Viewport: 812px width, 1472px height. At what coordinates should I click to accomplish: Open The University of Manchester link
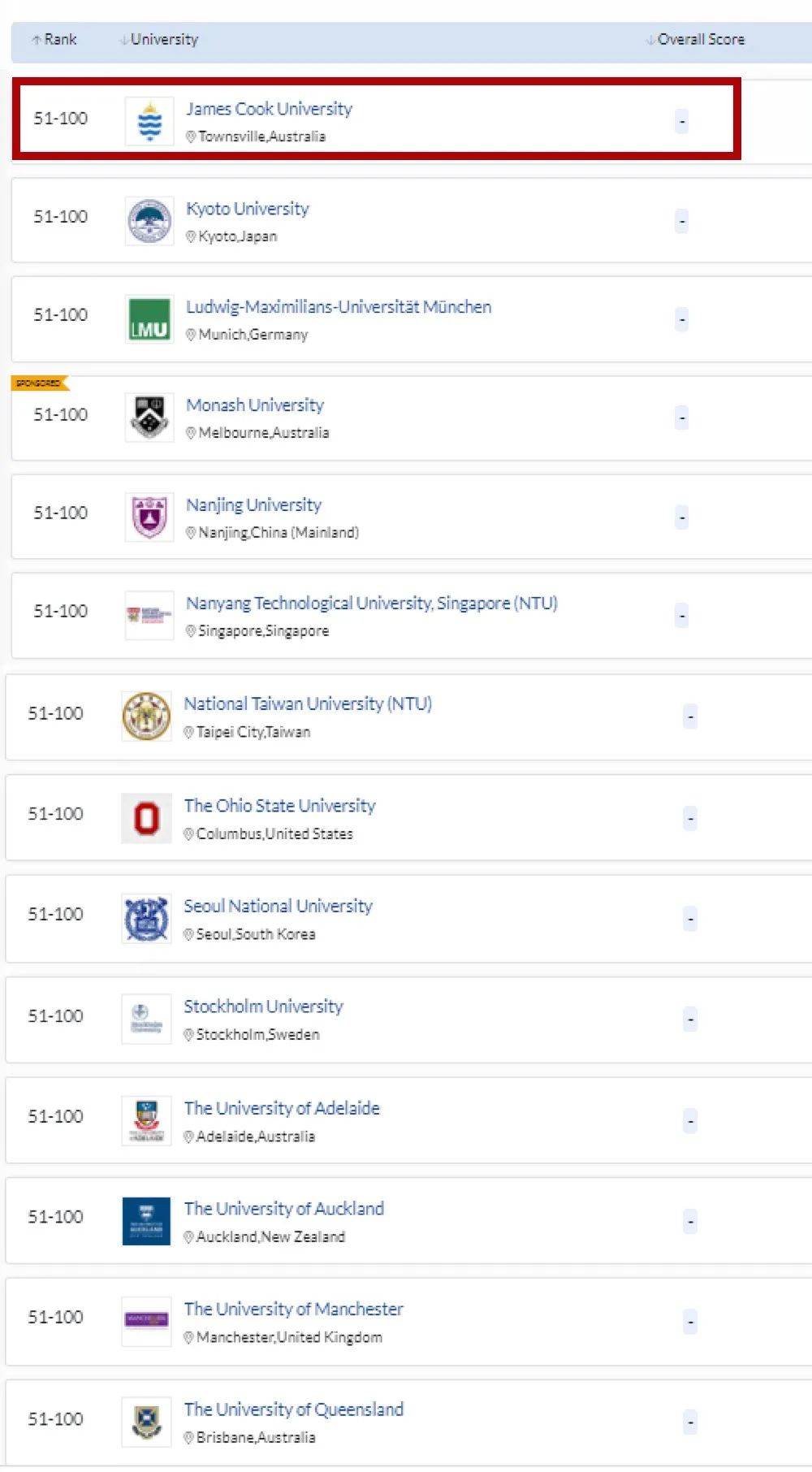[293, 1309]
